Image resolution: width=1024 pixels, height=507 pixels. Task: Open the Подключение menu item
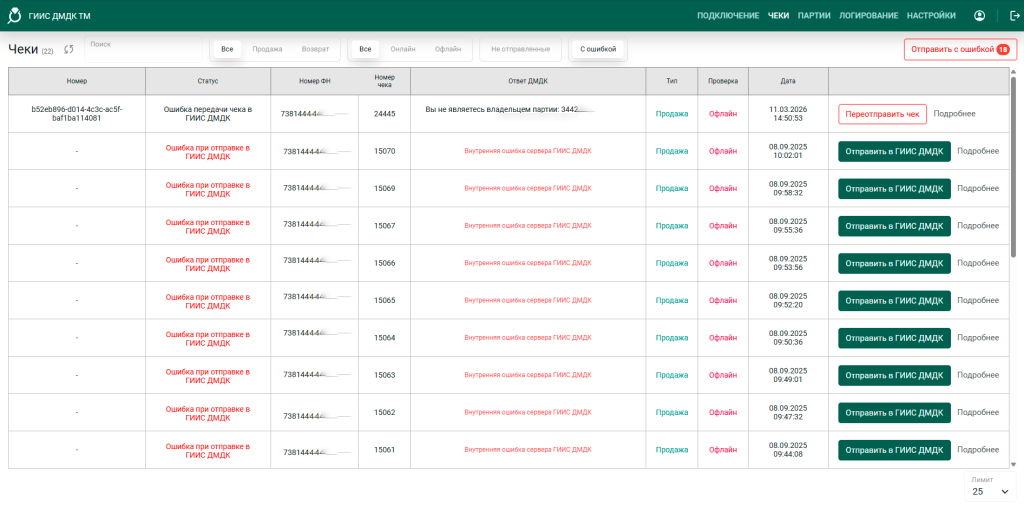tap(727, 16)
